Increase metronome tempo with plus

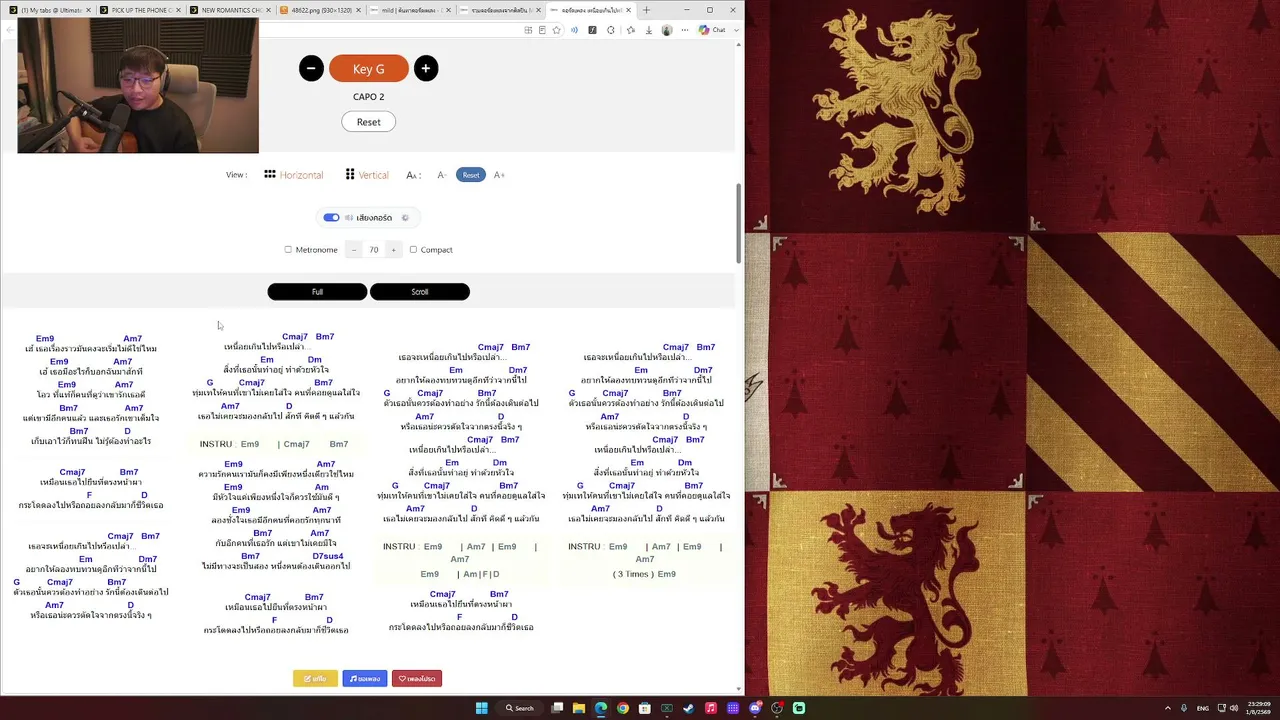393,250
